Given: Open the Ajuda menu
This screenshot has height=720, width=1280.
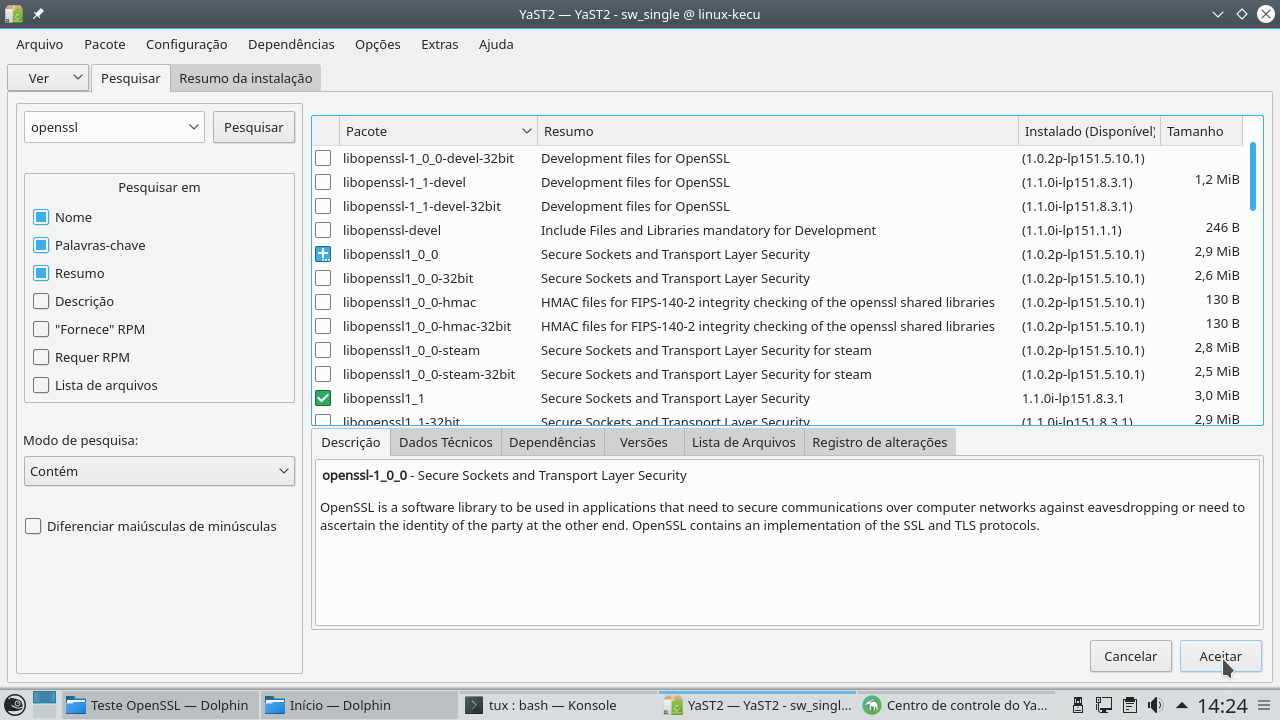Looking at the screenshot, I should (x=496, y=44).
